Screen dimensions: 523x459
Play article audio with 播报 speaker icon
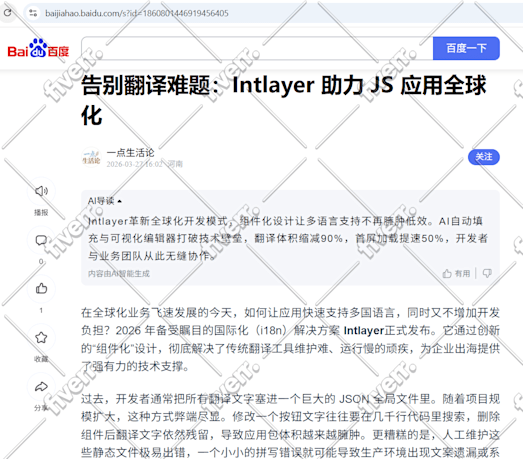point(41,191)
